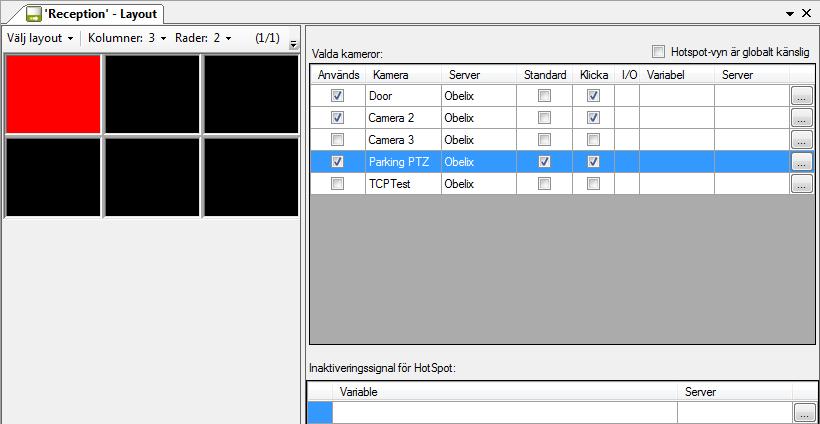Open the Kolumner dropdown
820x424 pixels.
[x=127, y=38]
